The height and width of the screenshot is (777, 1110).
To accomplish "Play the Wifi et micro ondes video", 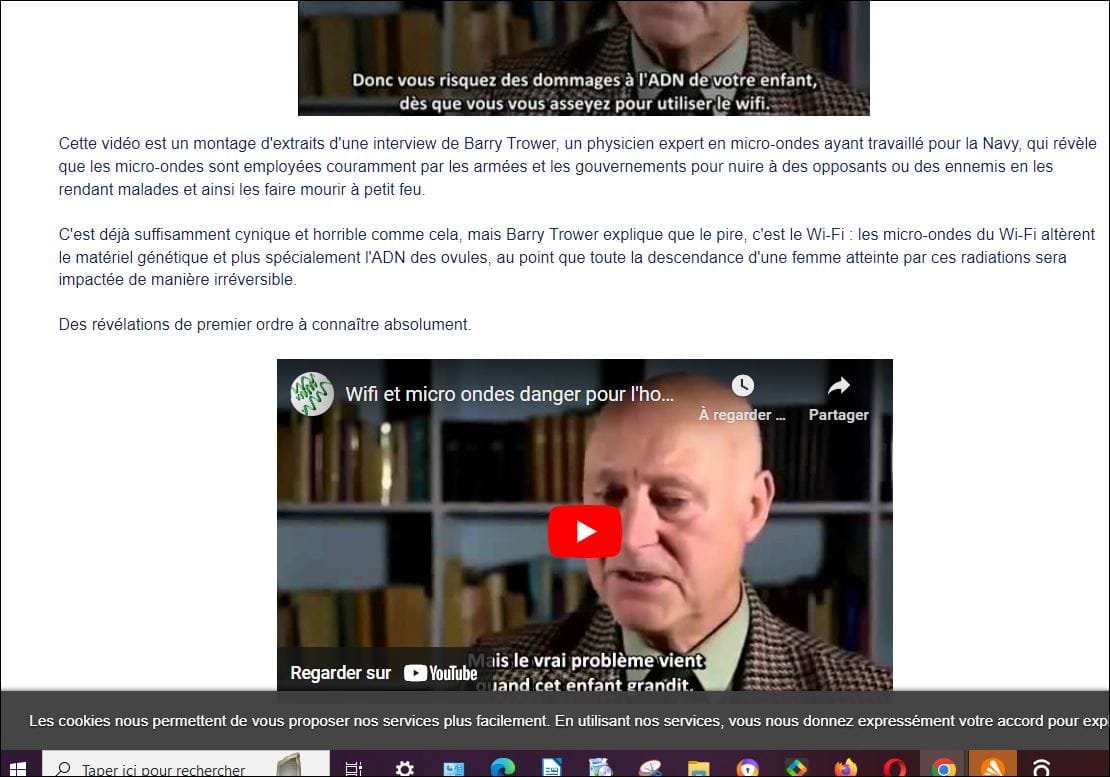I will [585, 531].
